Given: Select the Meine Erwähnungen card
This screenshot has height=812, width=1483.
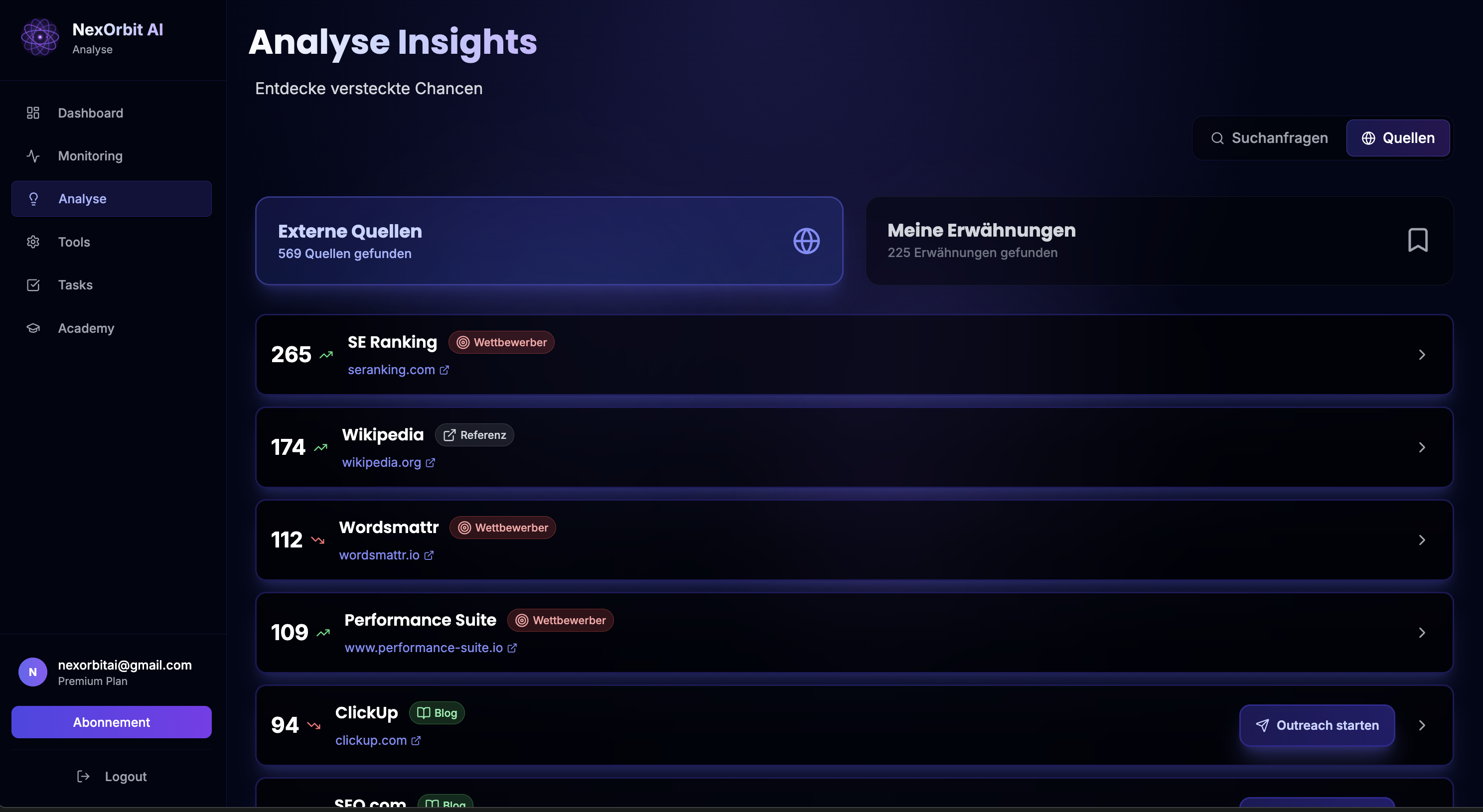Looking at the screenshot, I should pos(1160,241).
